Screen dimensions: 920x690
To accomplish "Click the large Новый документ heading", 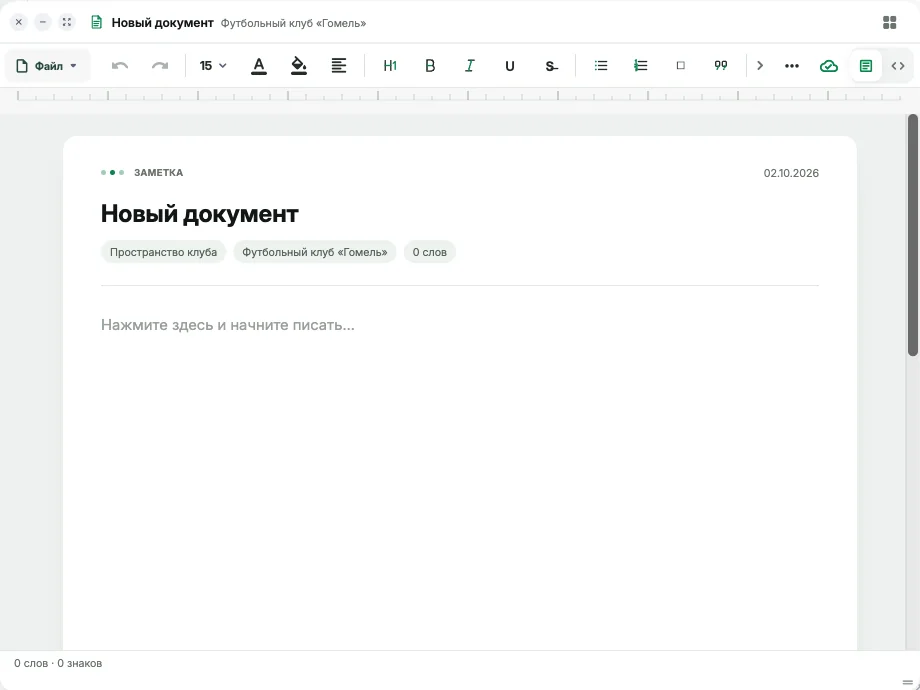I will click(199, 214).
